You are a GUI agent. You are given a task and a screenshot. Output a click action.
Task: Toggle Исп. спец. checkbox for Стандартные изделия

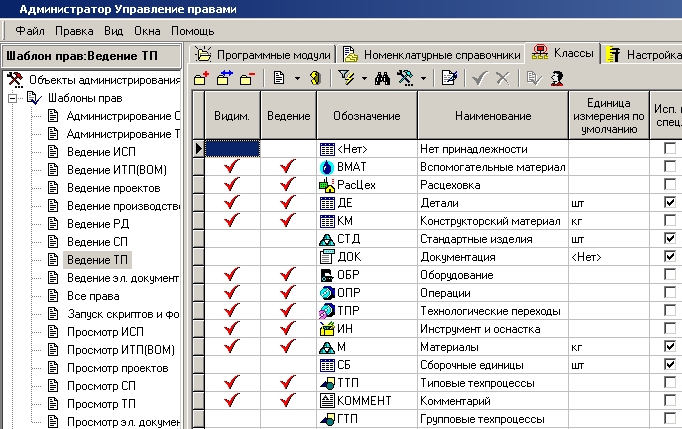670,238
